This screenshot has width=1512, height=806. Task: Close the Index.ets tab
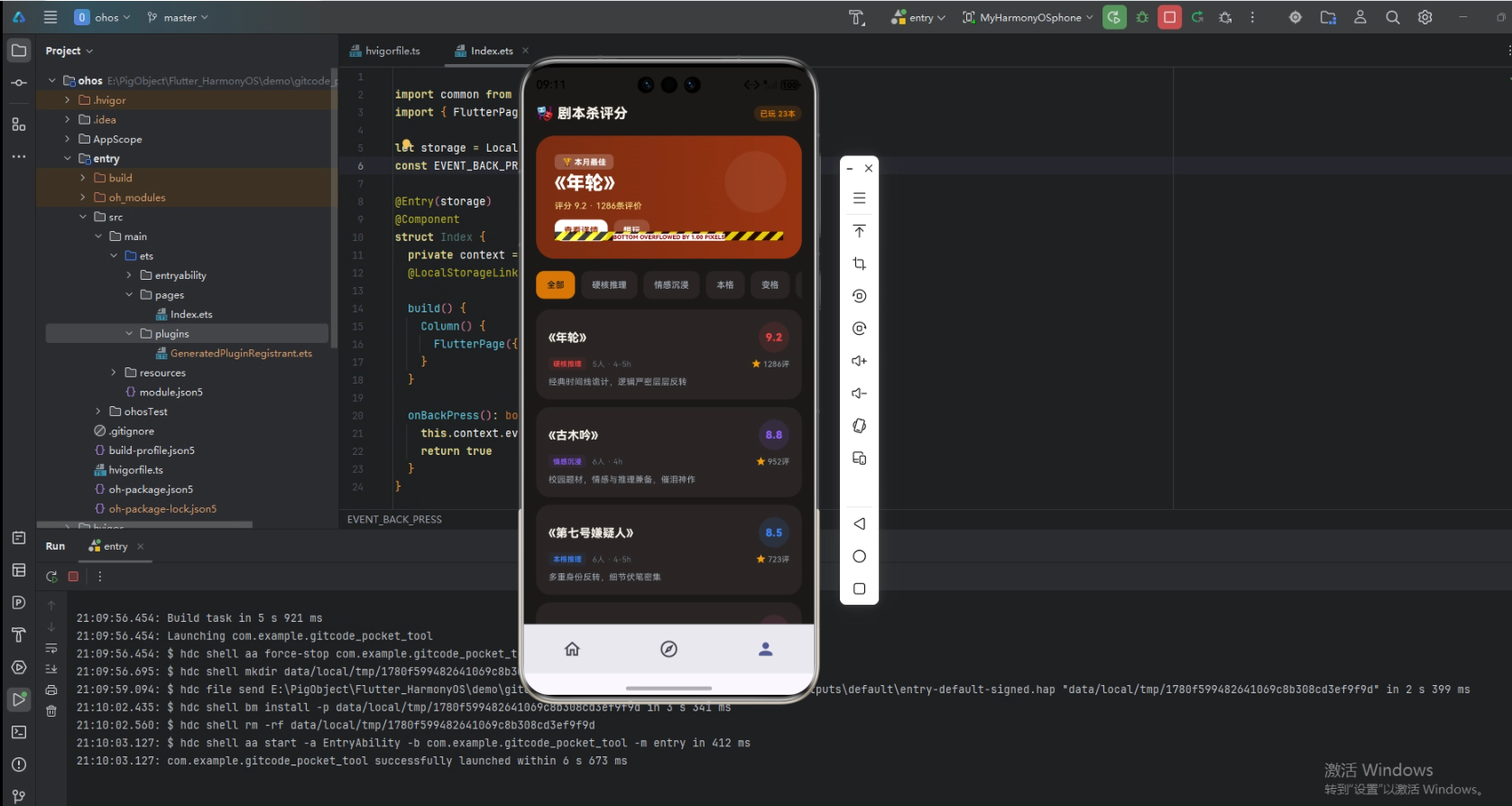(526, 51)
